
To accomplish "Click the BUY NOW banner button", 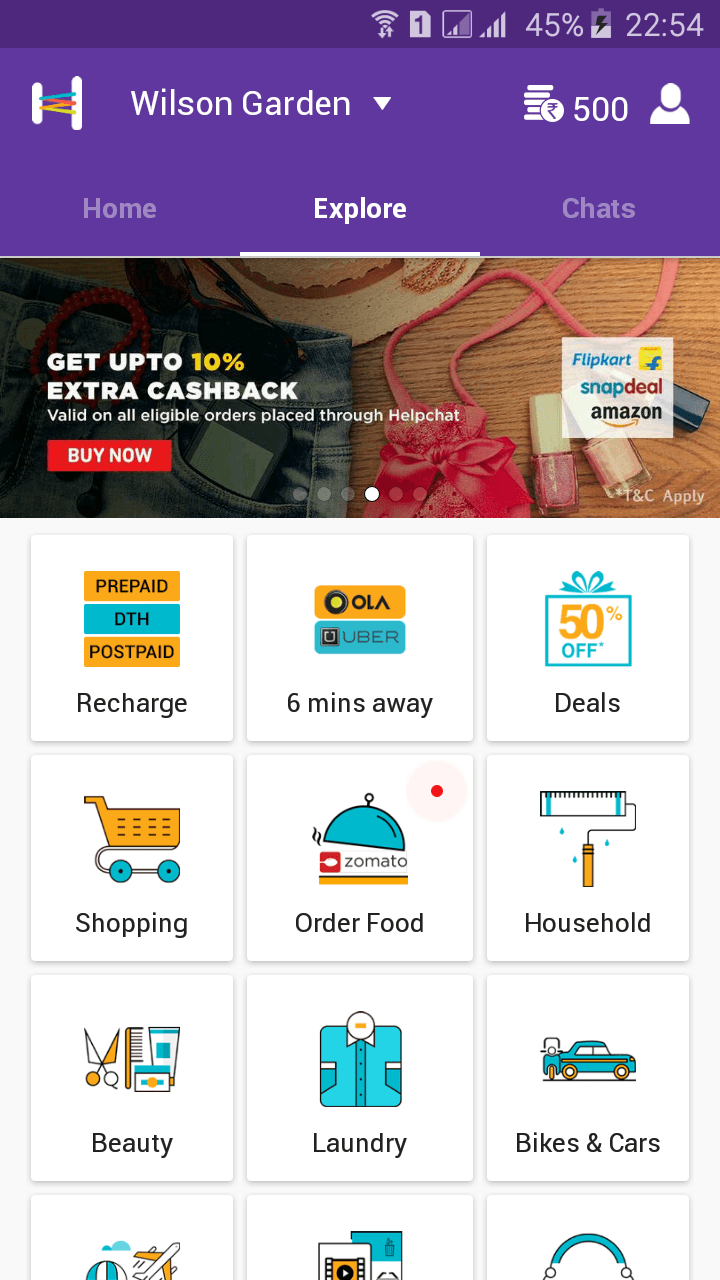I will pyautogui.click(x=110, y=455).
